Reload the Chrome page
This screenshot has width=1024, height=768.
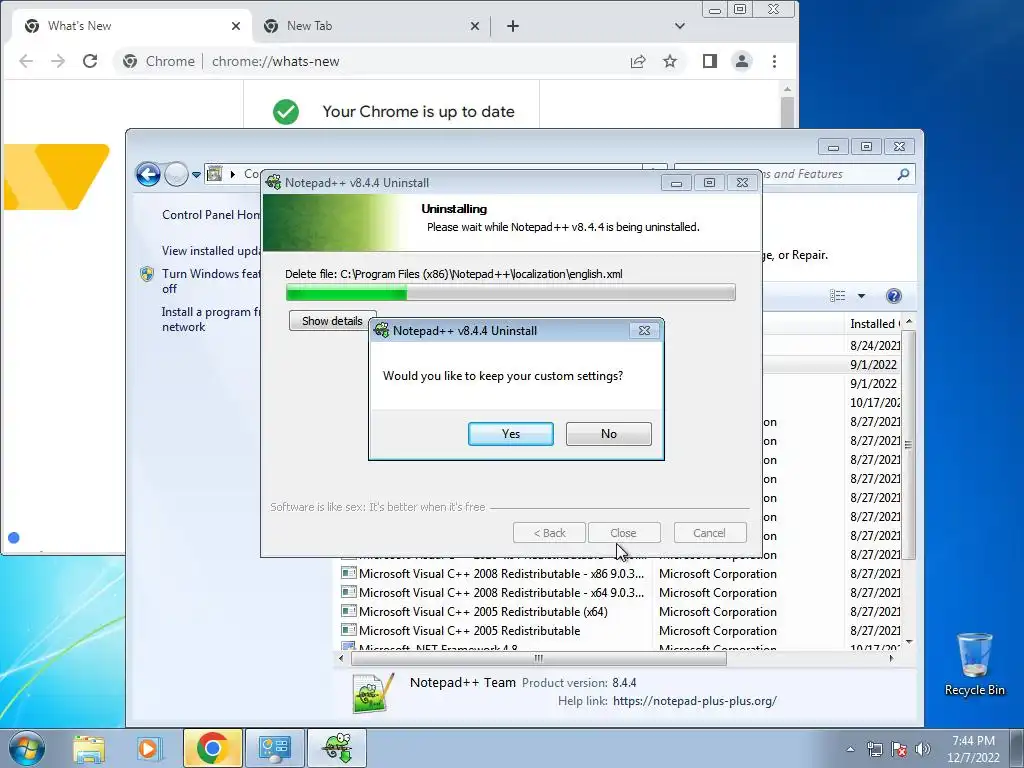click(x=90, y=61)
